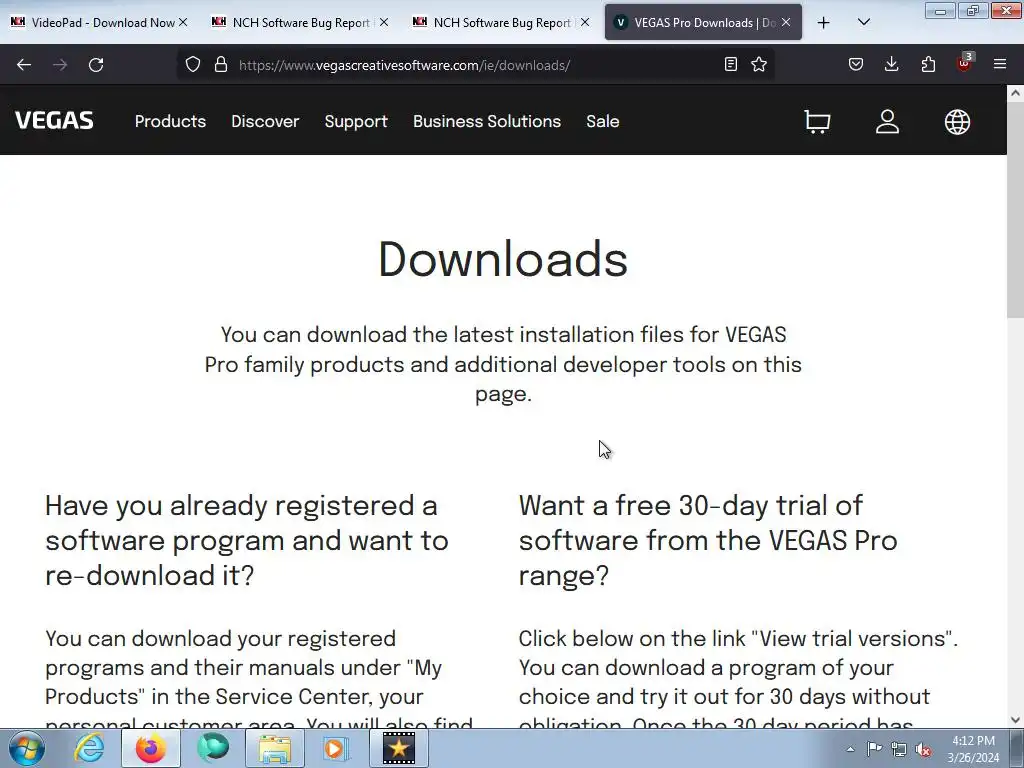
Task: Open the Business Solutions menu
Action: click(x=487, y=121)
